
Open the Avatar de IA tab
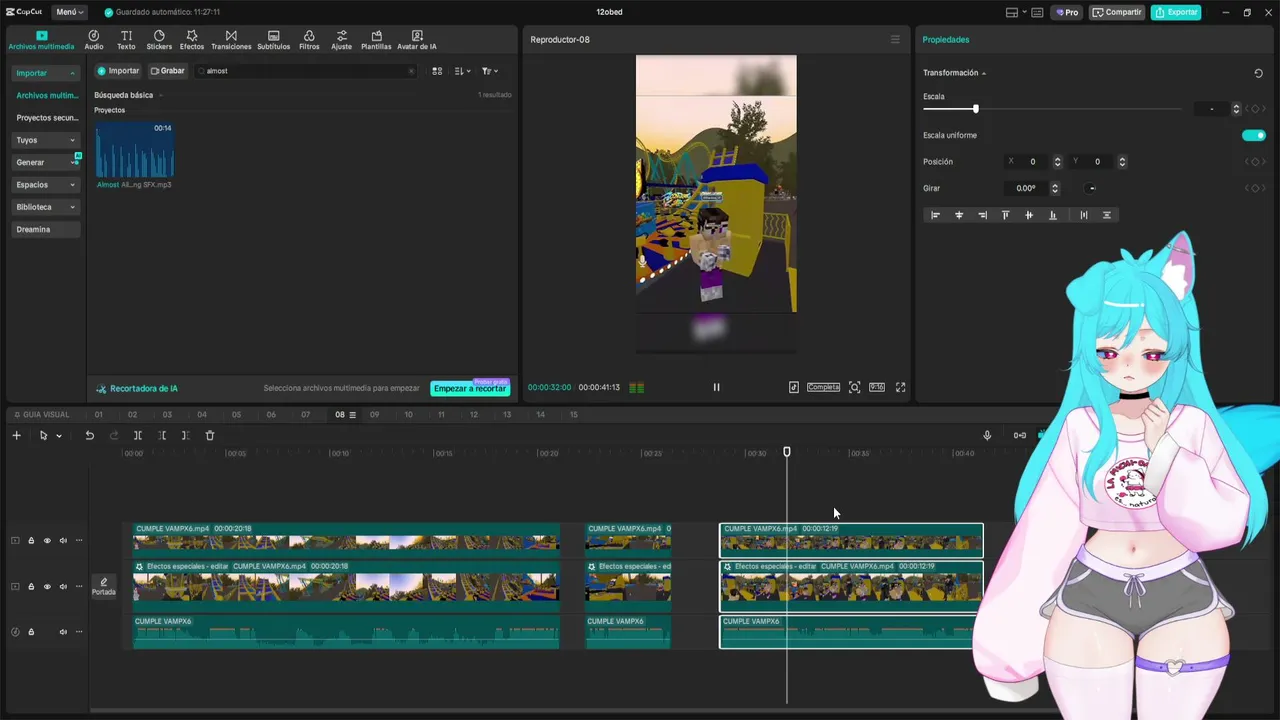click(x=417, y=40)
